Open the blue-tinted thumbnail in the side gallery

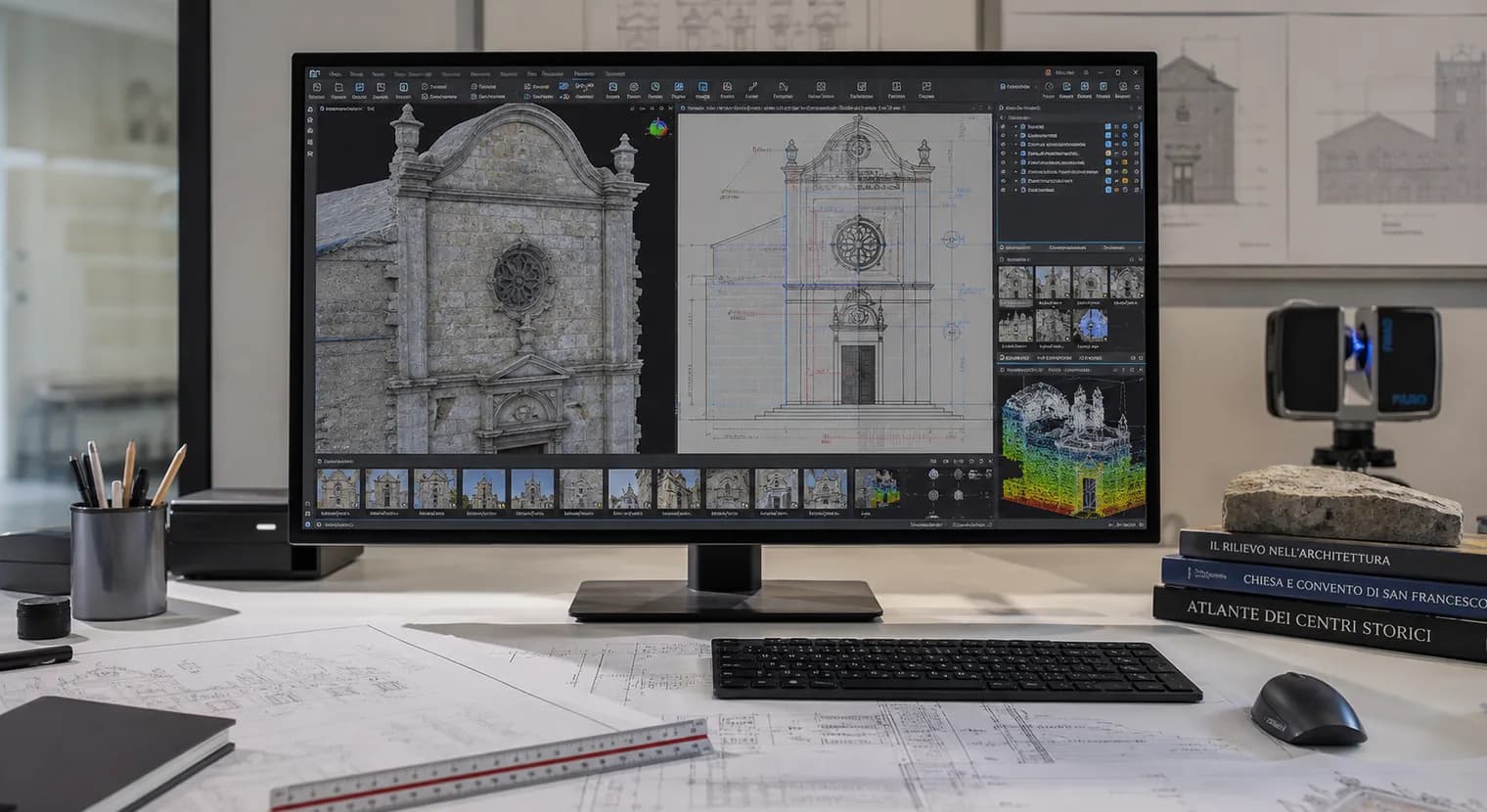tap(1089, 324)
